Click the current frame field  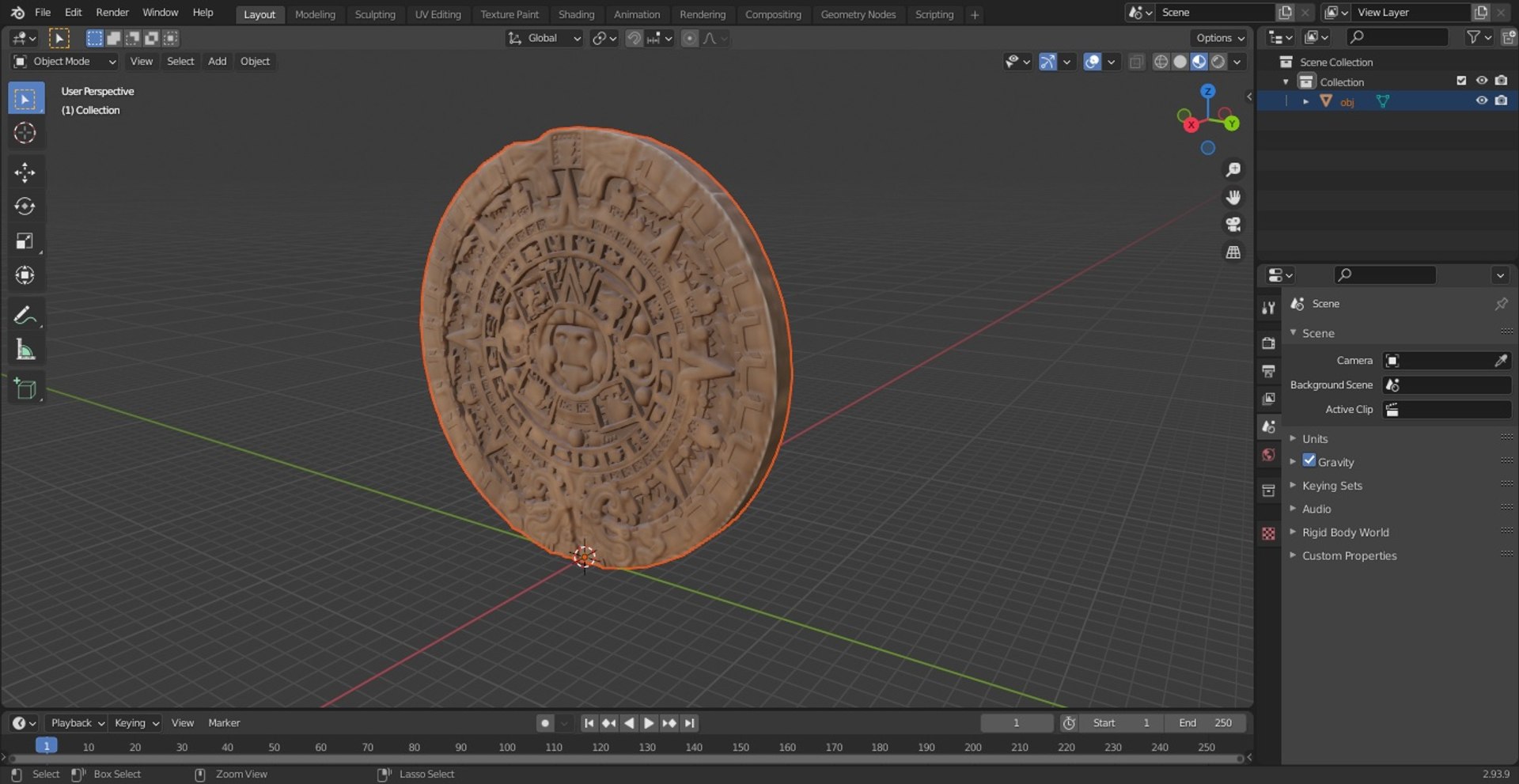[1017, 723]
